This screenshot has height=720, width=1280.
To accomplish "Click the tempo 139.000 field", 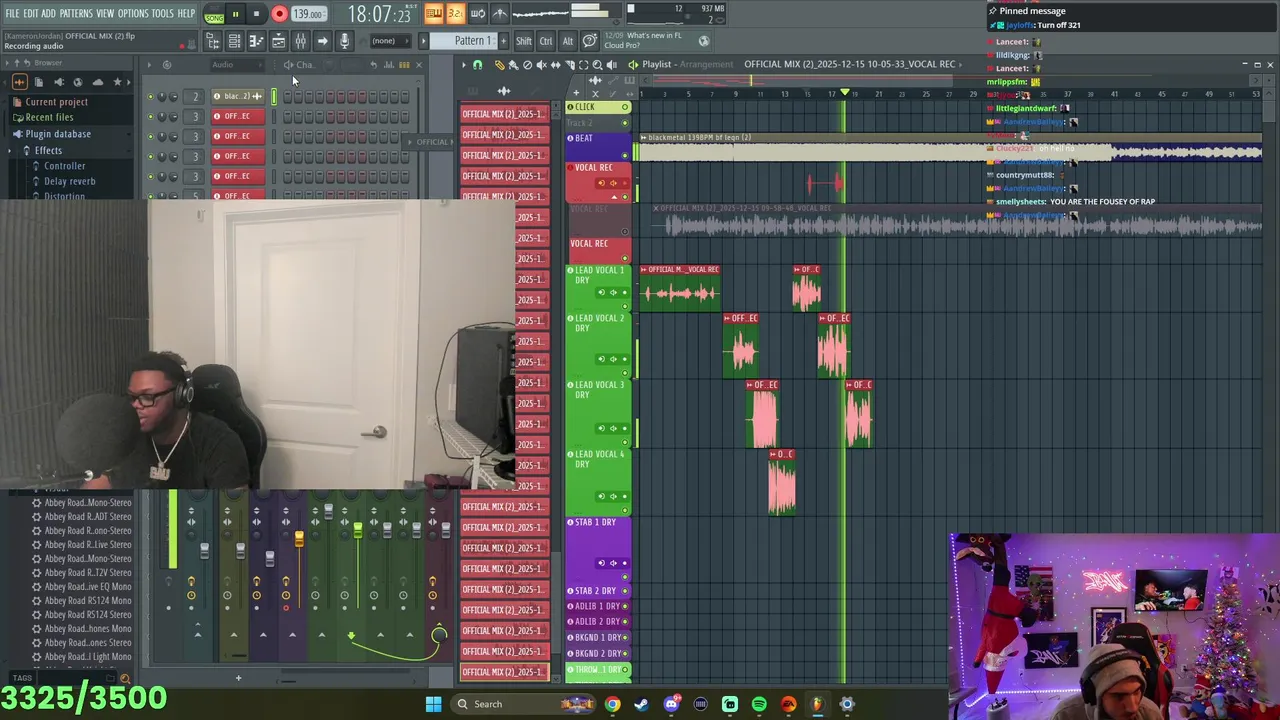I will click(x=309, y=14).
